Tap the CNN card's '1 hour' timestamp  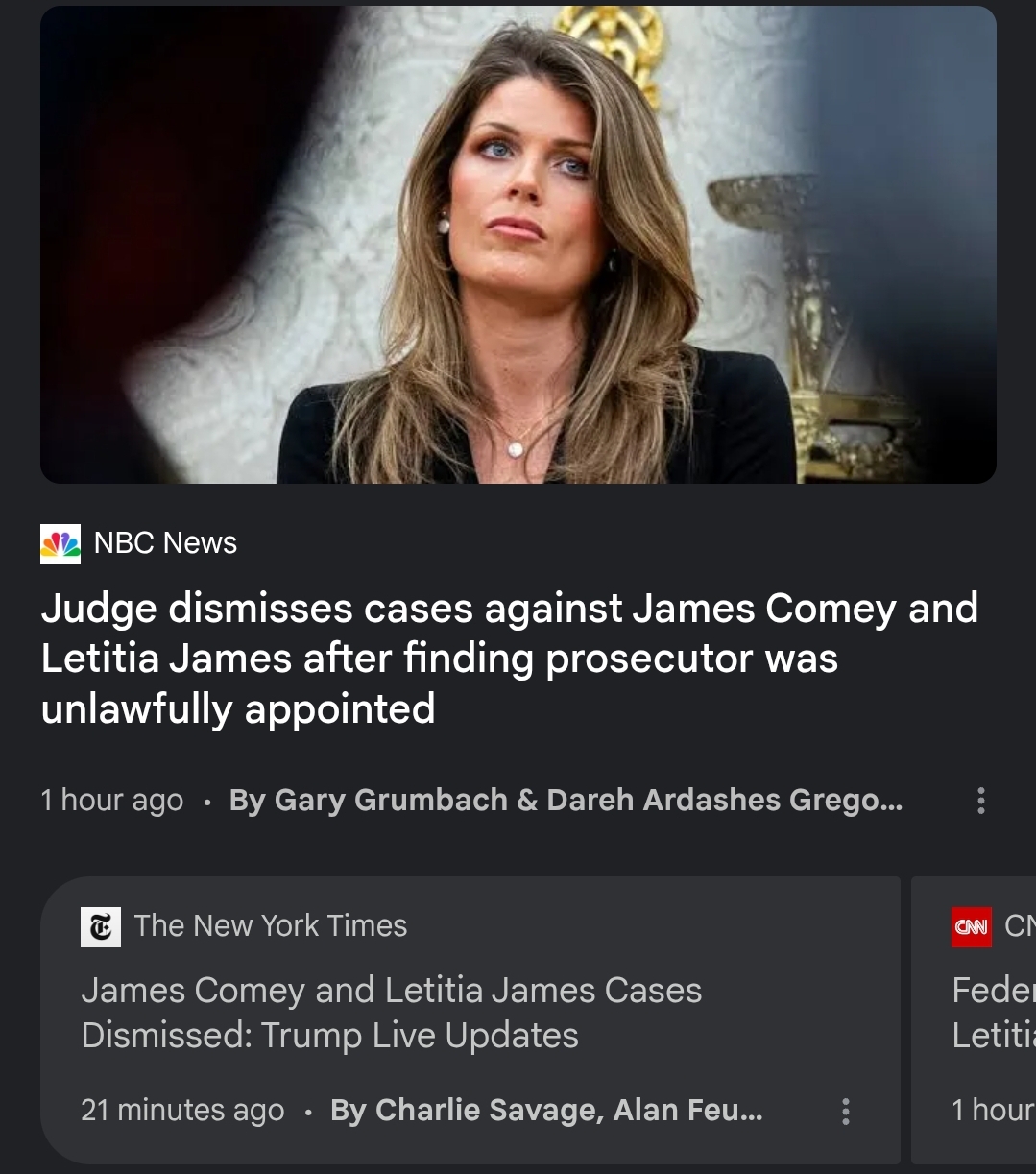994,1110
